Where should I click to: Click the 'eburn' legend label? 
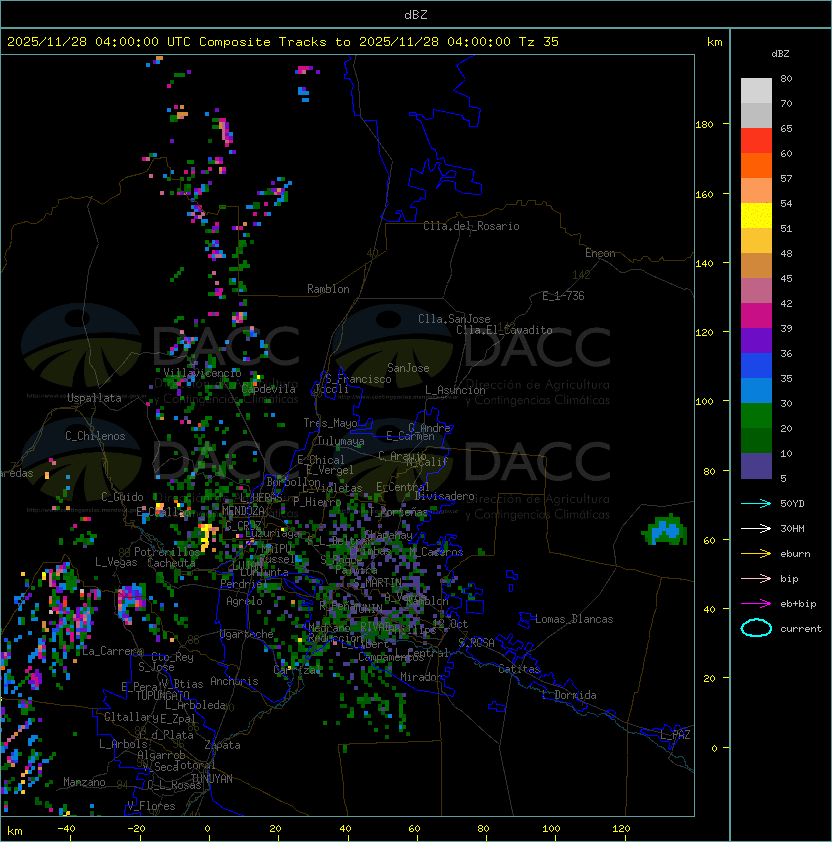coord(795,554)
